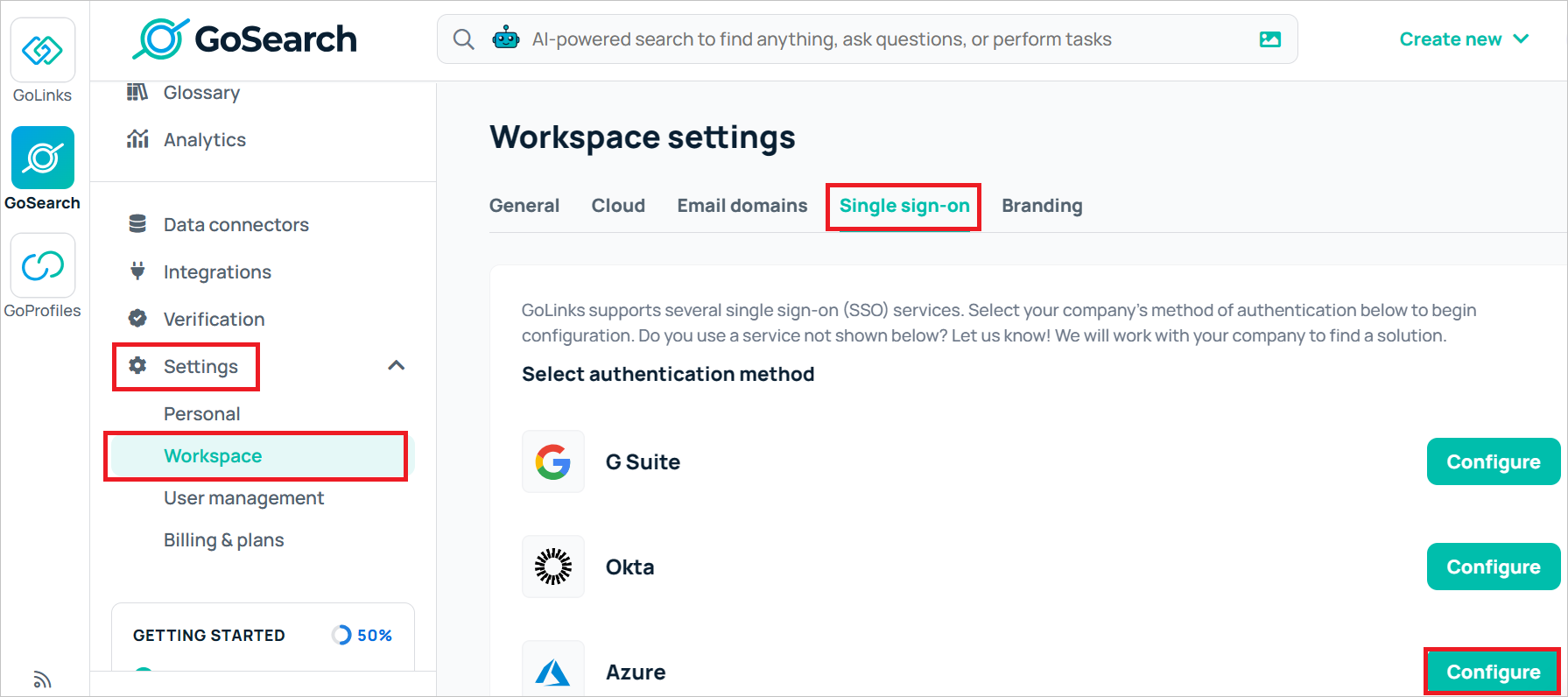The image size is (1568, 697).
Task: Open the GoLinks app icon
Action: pos(42,51)
